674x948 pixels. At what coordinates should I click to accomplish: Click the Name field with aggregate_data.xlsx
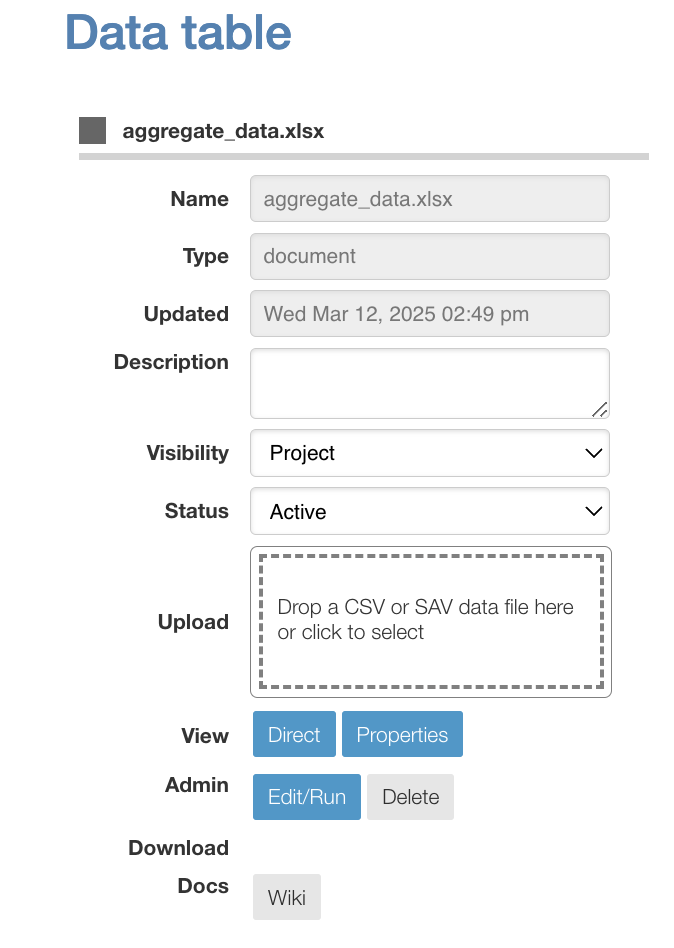(430, 198)
